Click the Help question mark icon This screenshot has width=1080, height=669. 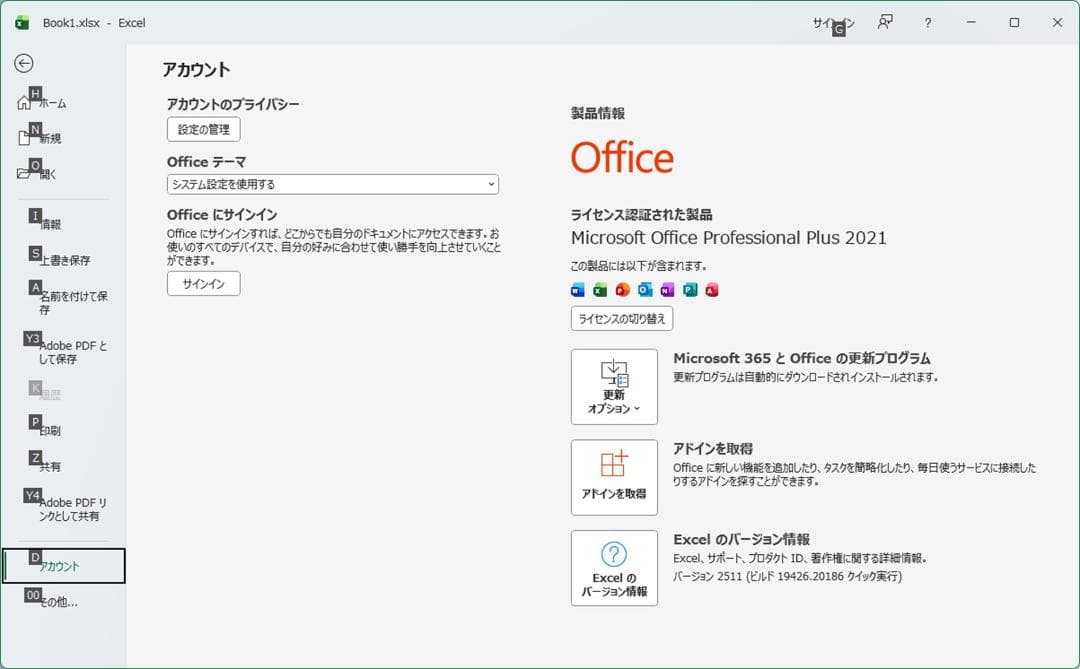pos(927,22)
